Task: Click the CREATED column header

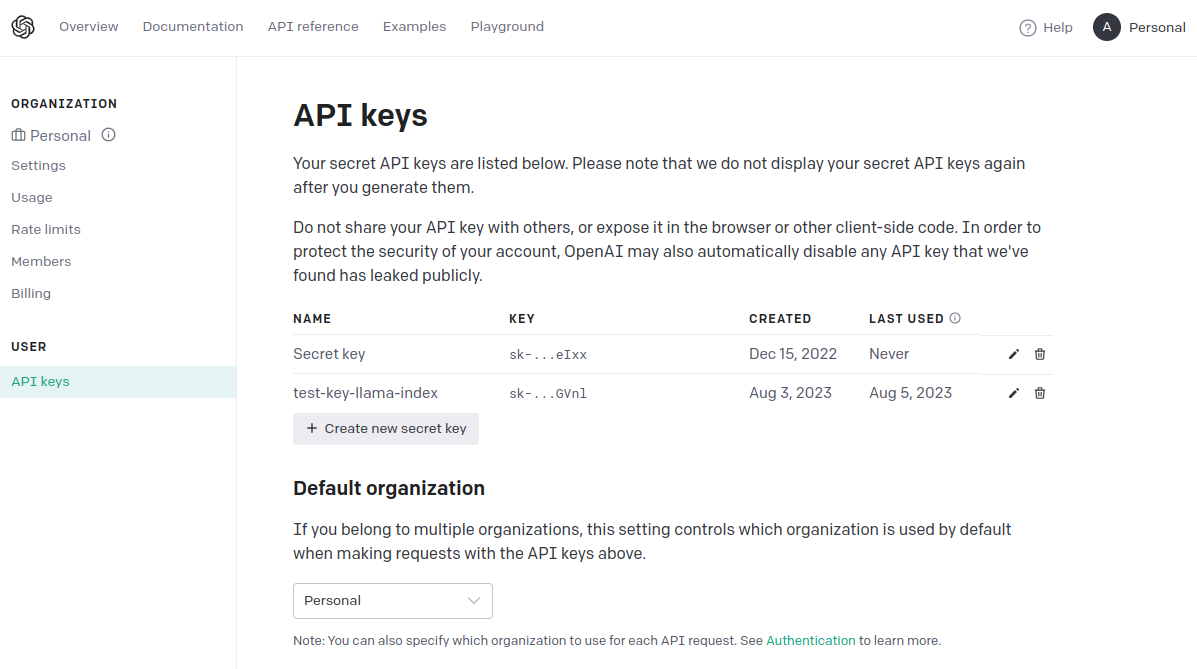Action: 780,318
